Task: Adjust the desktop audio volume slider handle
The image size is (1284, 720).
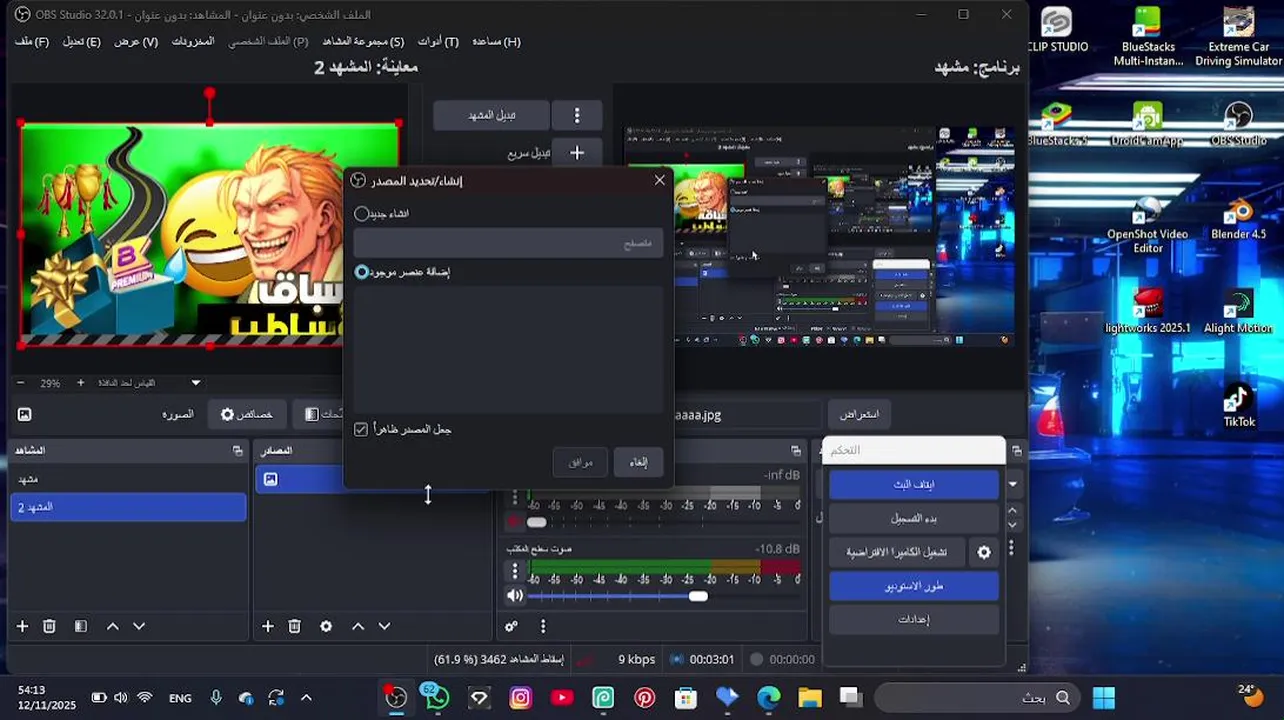Action: pos(698,596)
